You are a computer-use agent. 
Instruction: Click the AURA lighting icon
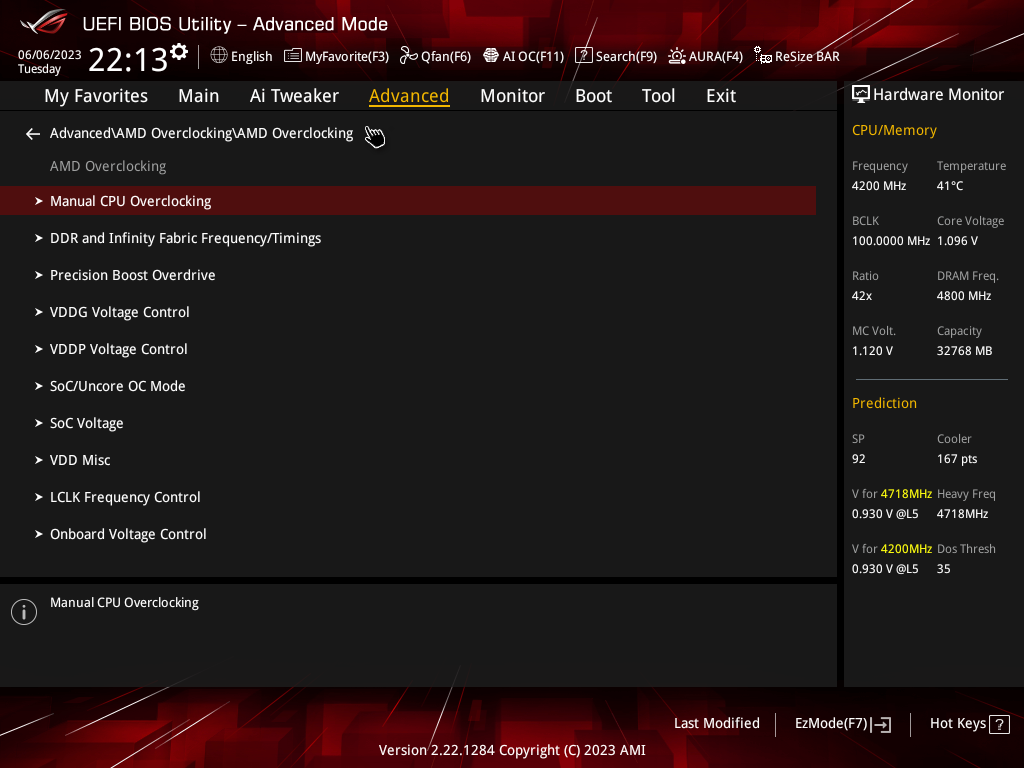pos(677,56)
